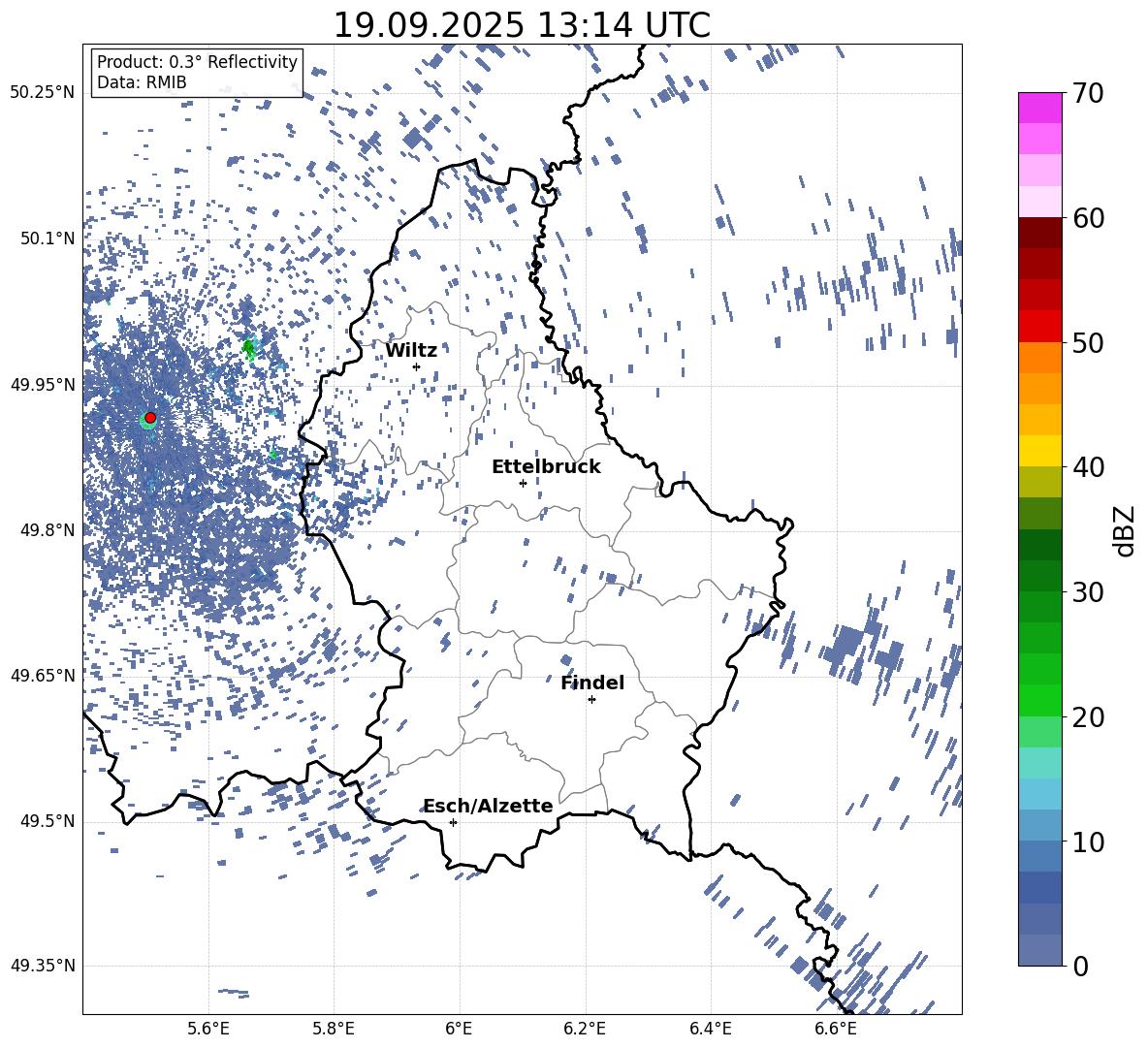1148x1048 pixels.
Task: Click the 50.25°N latitude label
Action: [x=43, y=93]
